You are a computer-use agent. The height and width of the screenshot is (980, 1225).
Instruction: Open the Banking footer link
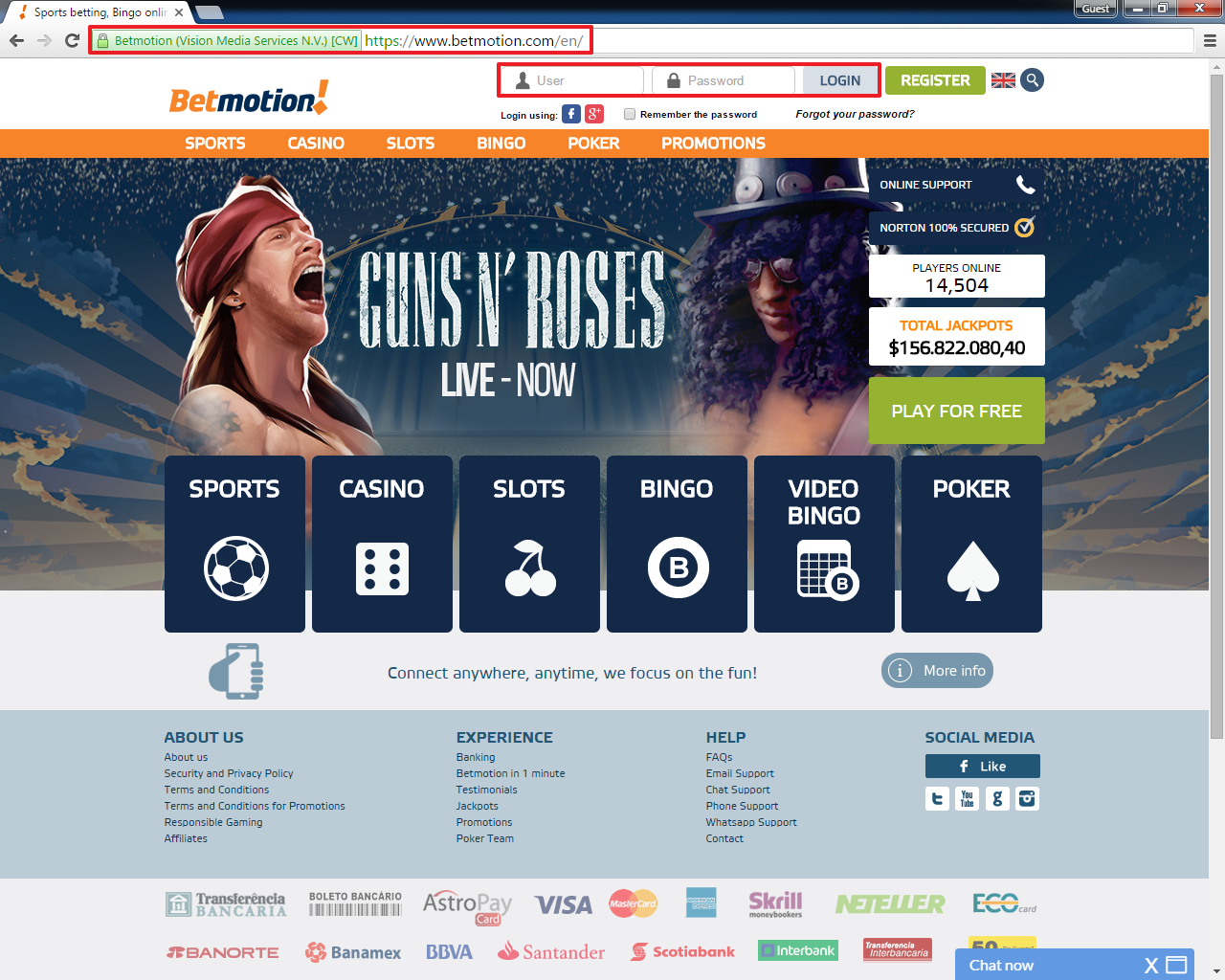[x=476, y=757]
